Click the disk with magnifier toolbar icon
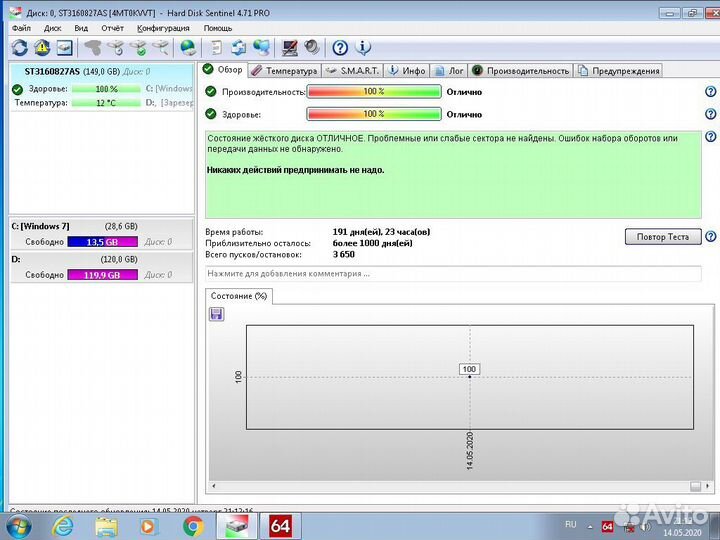Viewport: 720px width, 540px height. click(161, 47)
